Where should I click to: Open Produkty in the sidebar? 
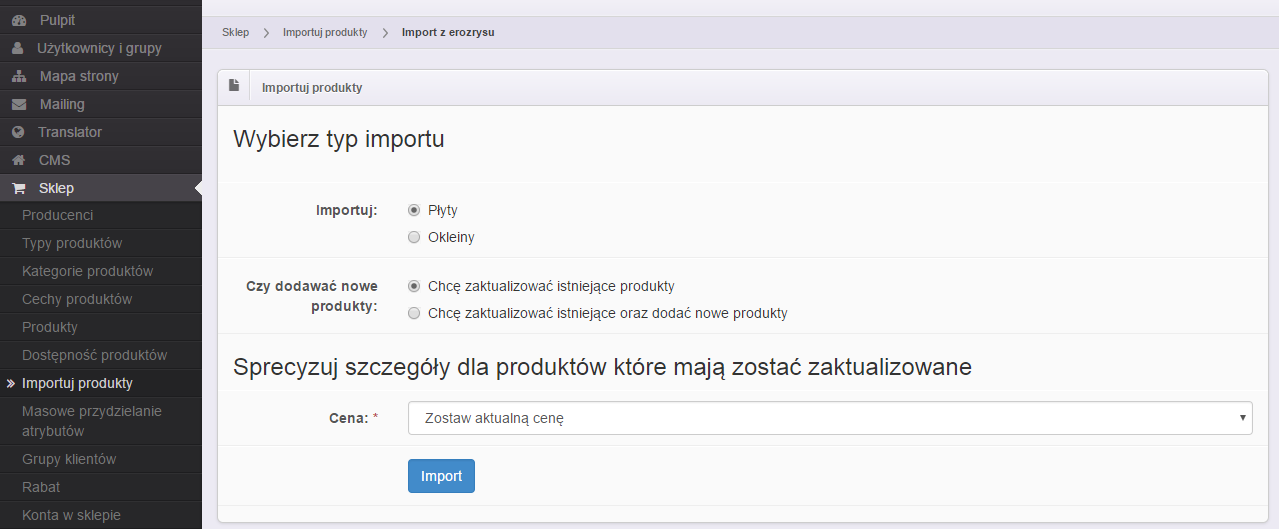pyautogui.click(x=50, y=327)
